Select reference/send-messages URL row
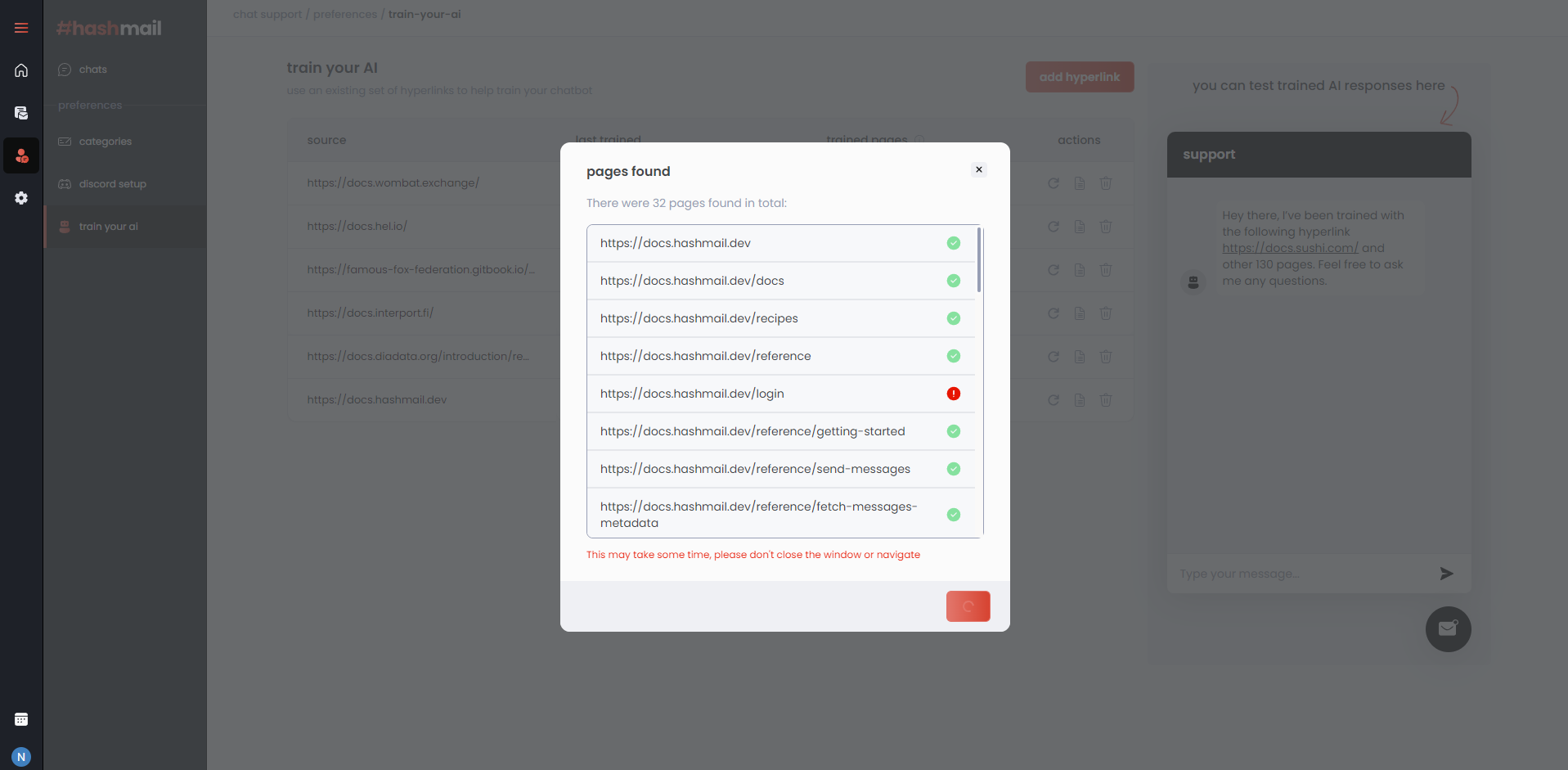 (x=781, y=469)
